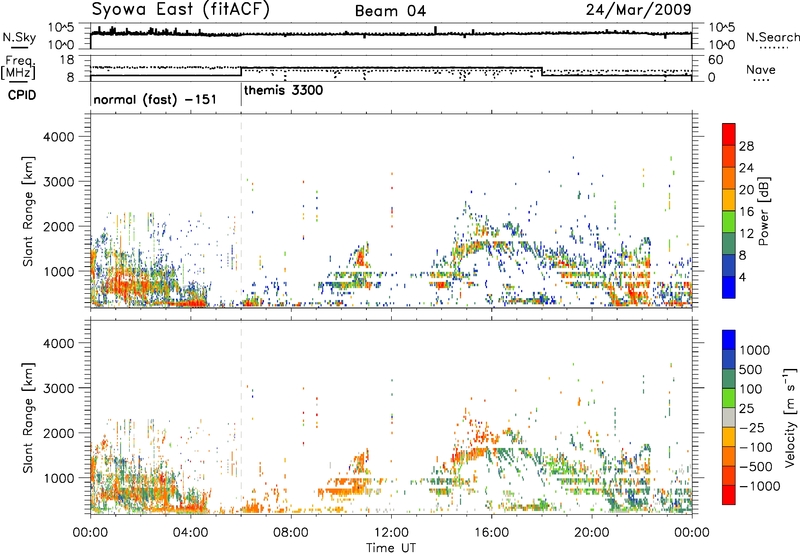The height and width of the screenshot is (554, 800).
Task: Select '2000' on the velocity panel range axis
Action: 59,433
